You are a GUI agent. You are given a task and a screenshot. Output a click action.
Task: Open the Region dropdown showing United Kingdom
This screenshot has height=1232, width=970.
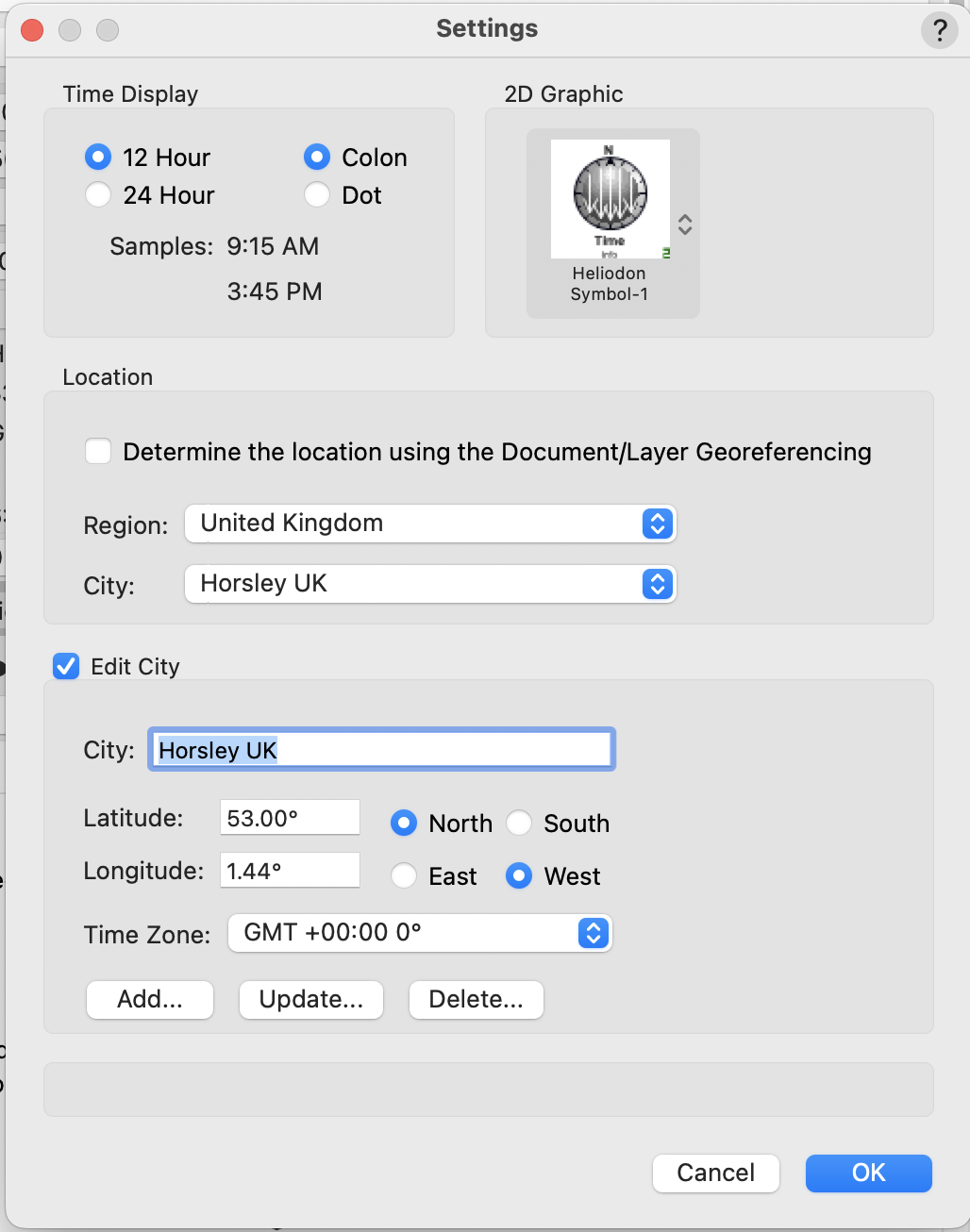[x=430, y=524]
